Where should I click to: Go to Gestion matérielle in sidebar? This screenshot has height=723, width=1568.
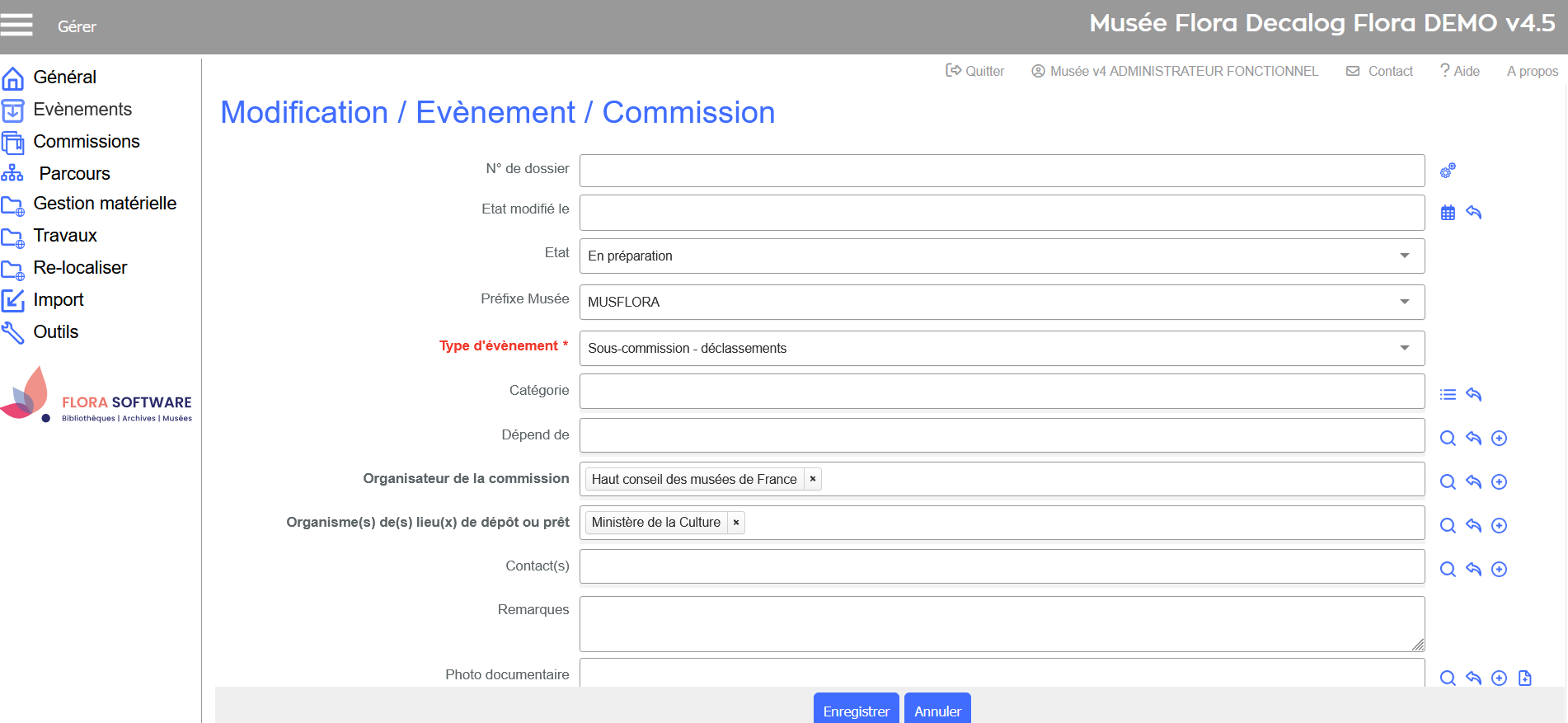pyautogui.click(x=105, y=204)
